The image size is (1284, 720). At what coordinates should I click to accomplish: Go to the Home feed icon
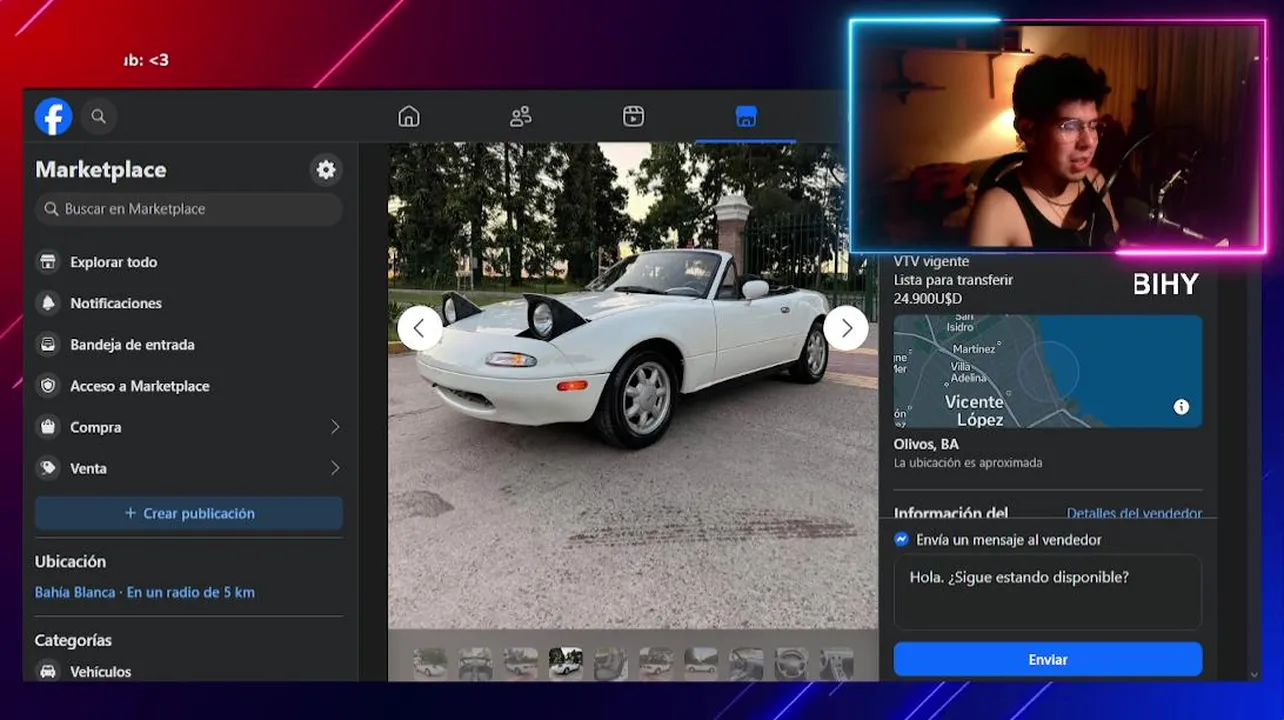point(409,116)
